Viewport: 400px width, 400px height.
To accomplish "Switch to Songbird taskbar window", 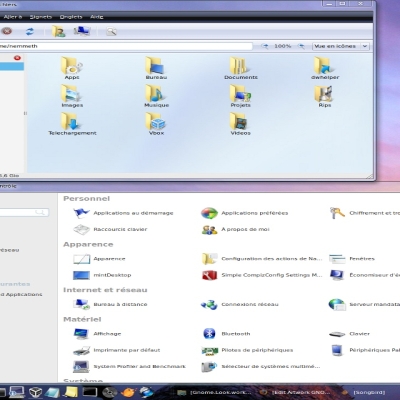I will click(x=365, y=392).
